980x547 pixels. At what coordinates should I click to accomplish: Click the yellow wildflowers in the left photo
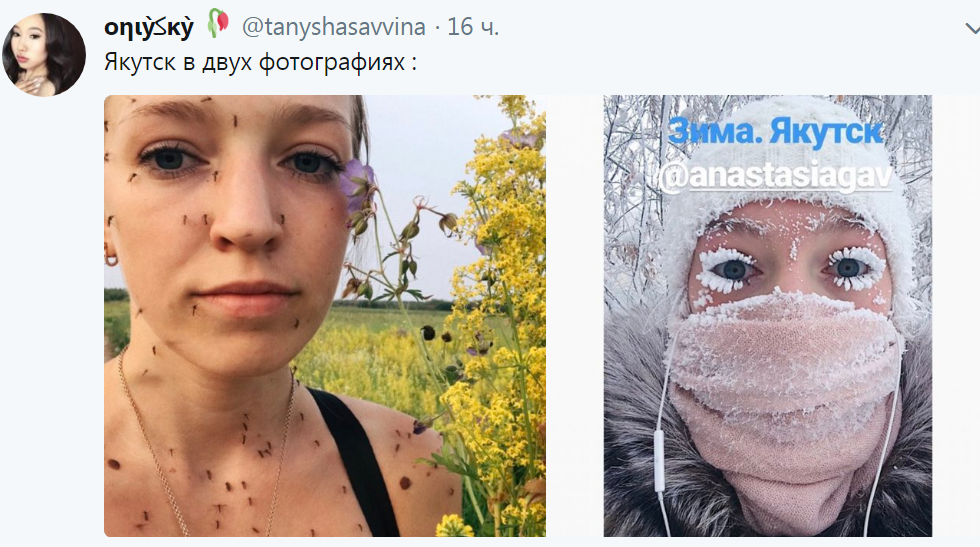click(x=500, y=300)
